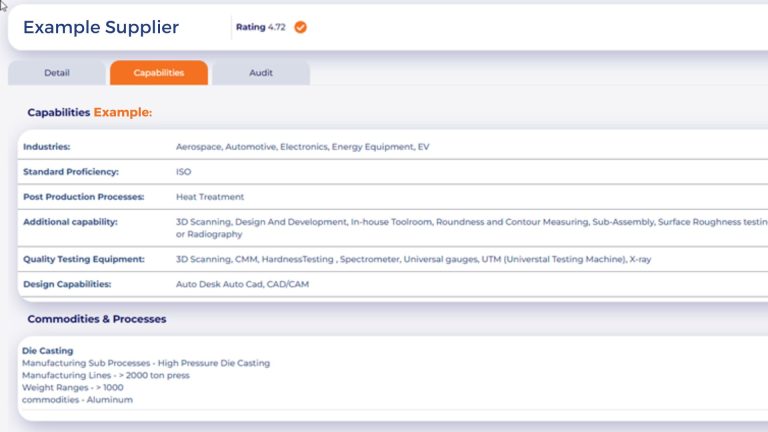The image size is (768, 432).
Task: Click the Capabilities Example heading
Action: [90, 112]
